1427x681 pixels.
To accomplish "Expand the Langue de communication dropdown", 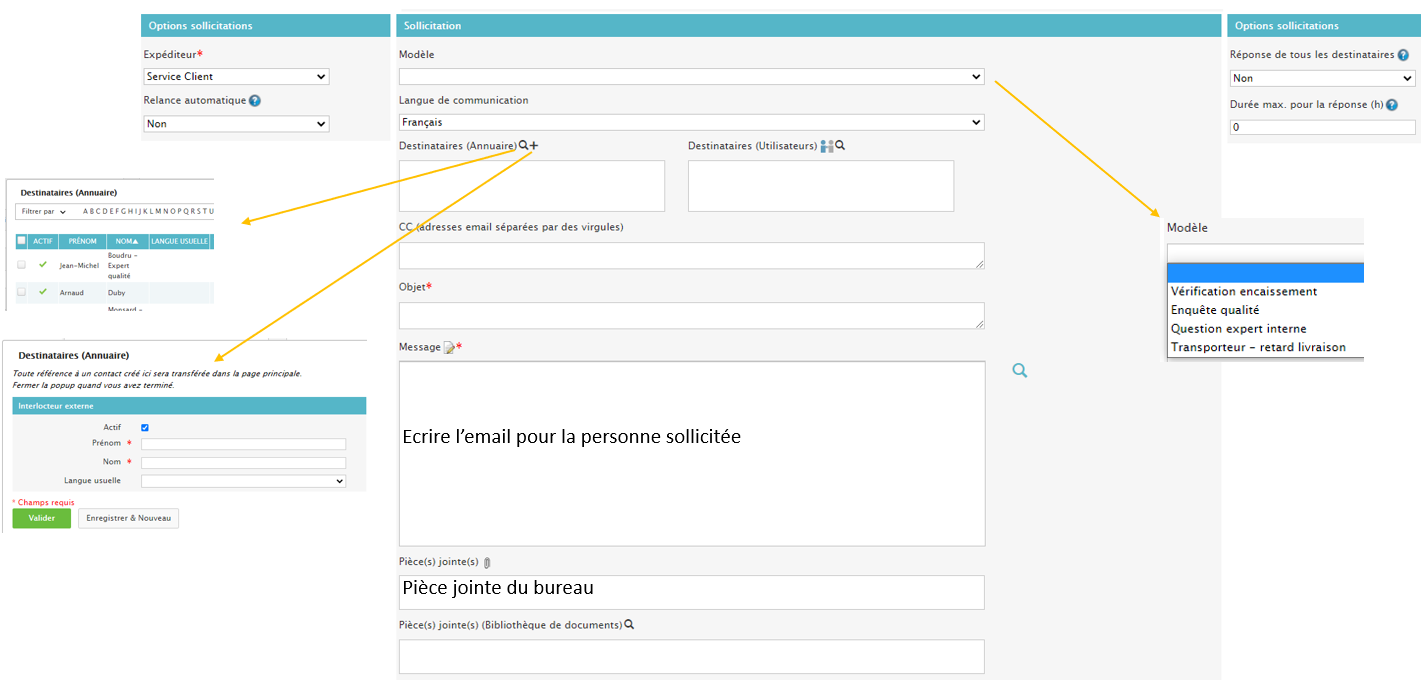I will pos(691,123).
